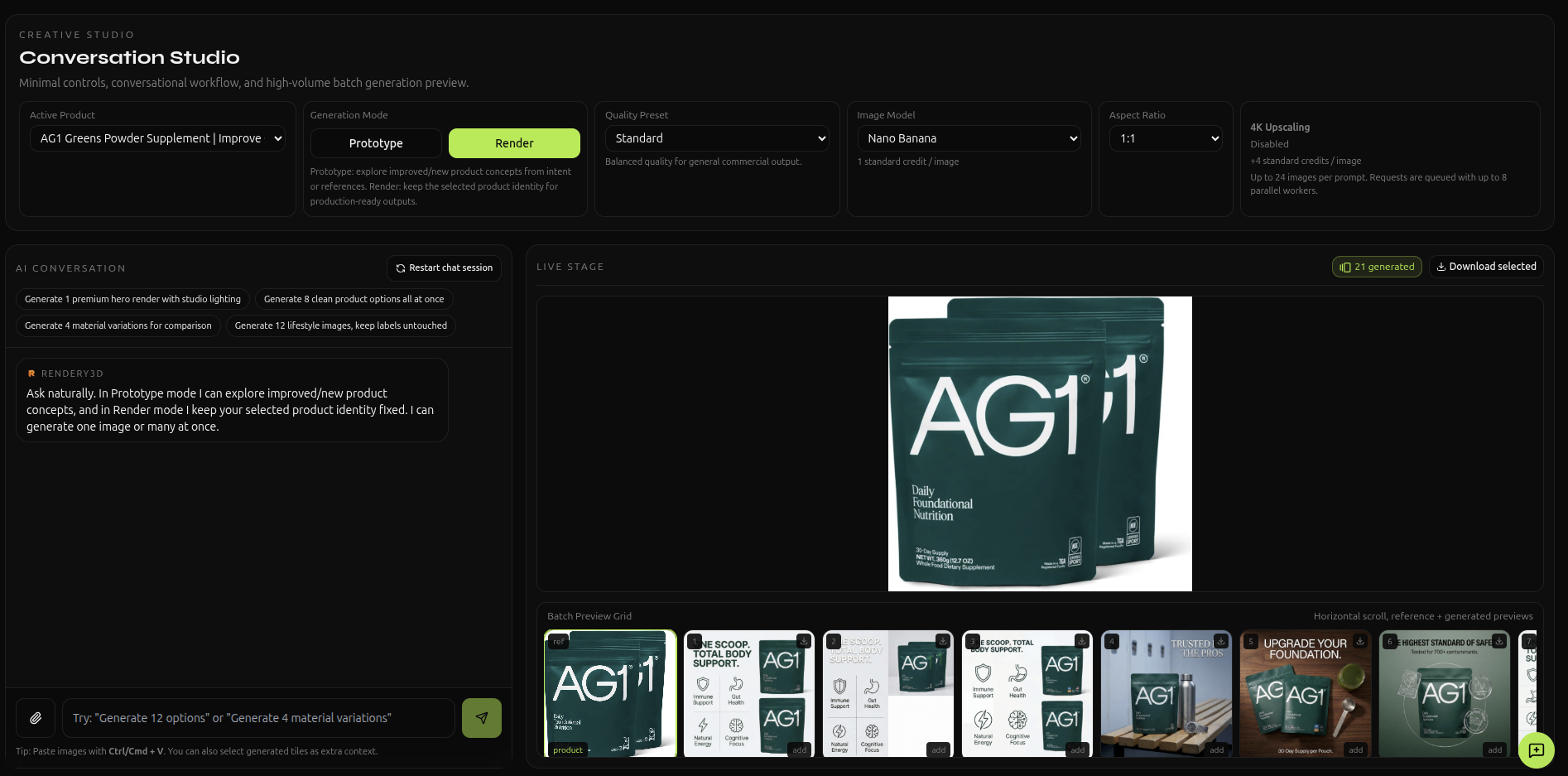The image size is (1568, 776).
Task: Choose 'Generate 4 material variations' suggestion chip
Action: point(118,325)
